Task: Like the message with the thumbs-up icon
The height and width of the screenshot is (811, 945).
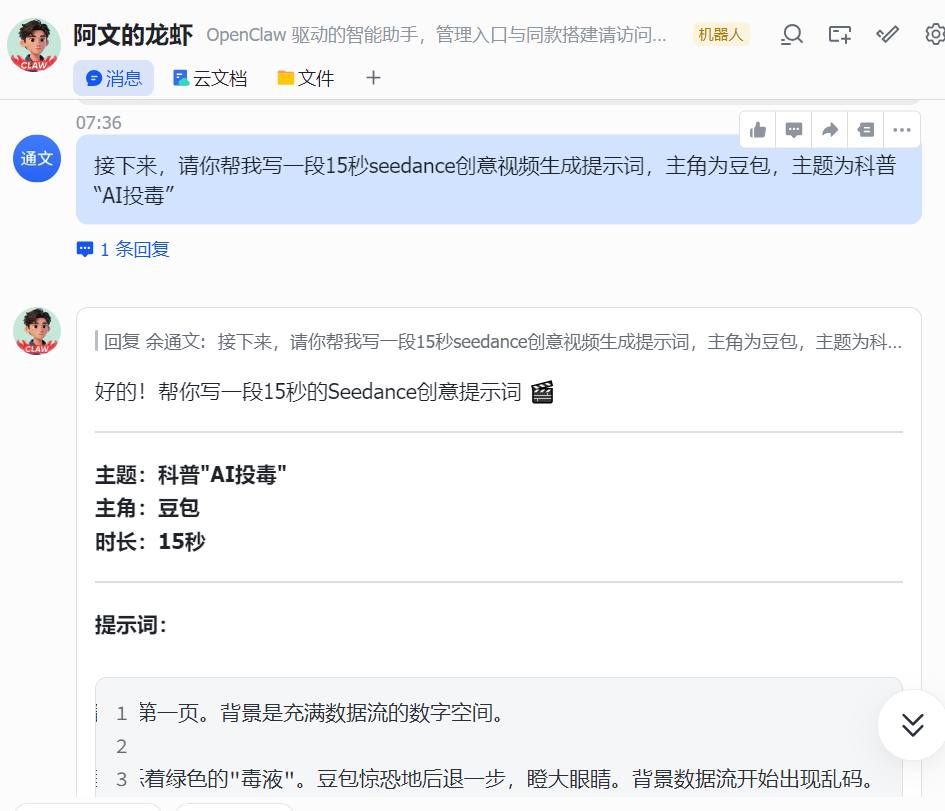Action: (757, 129)
